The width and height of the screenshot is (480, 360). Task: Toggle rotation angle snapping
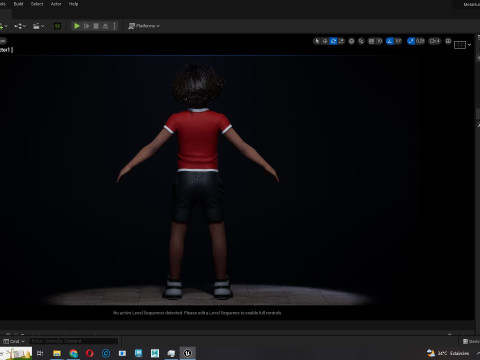[390, 41]
